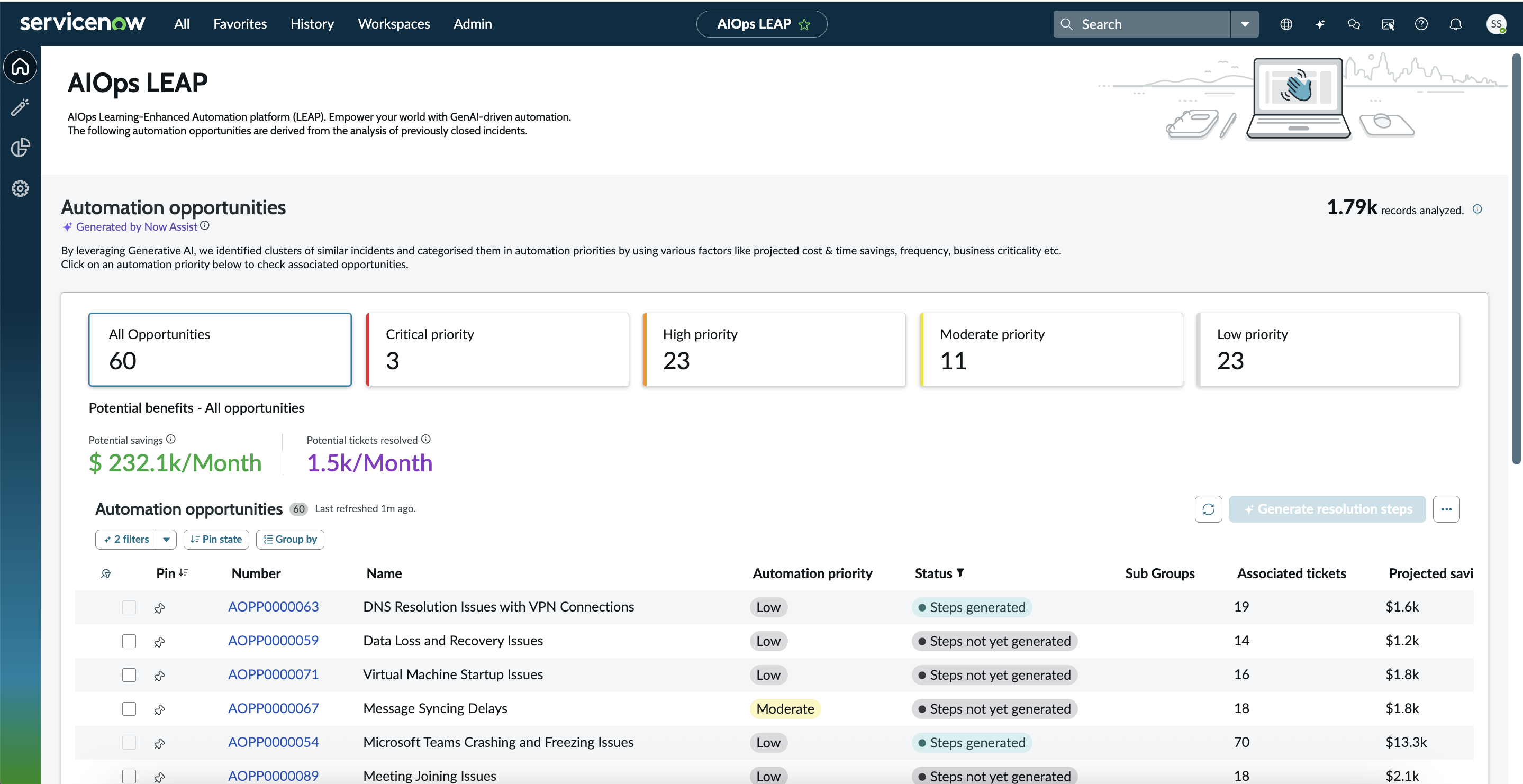Open the Admin menu
1523x784 pixels.
coord(473,24)
